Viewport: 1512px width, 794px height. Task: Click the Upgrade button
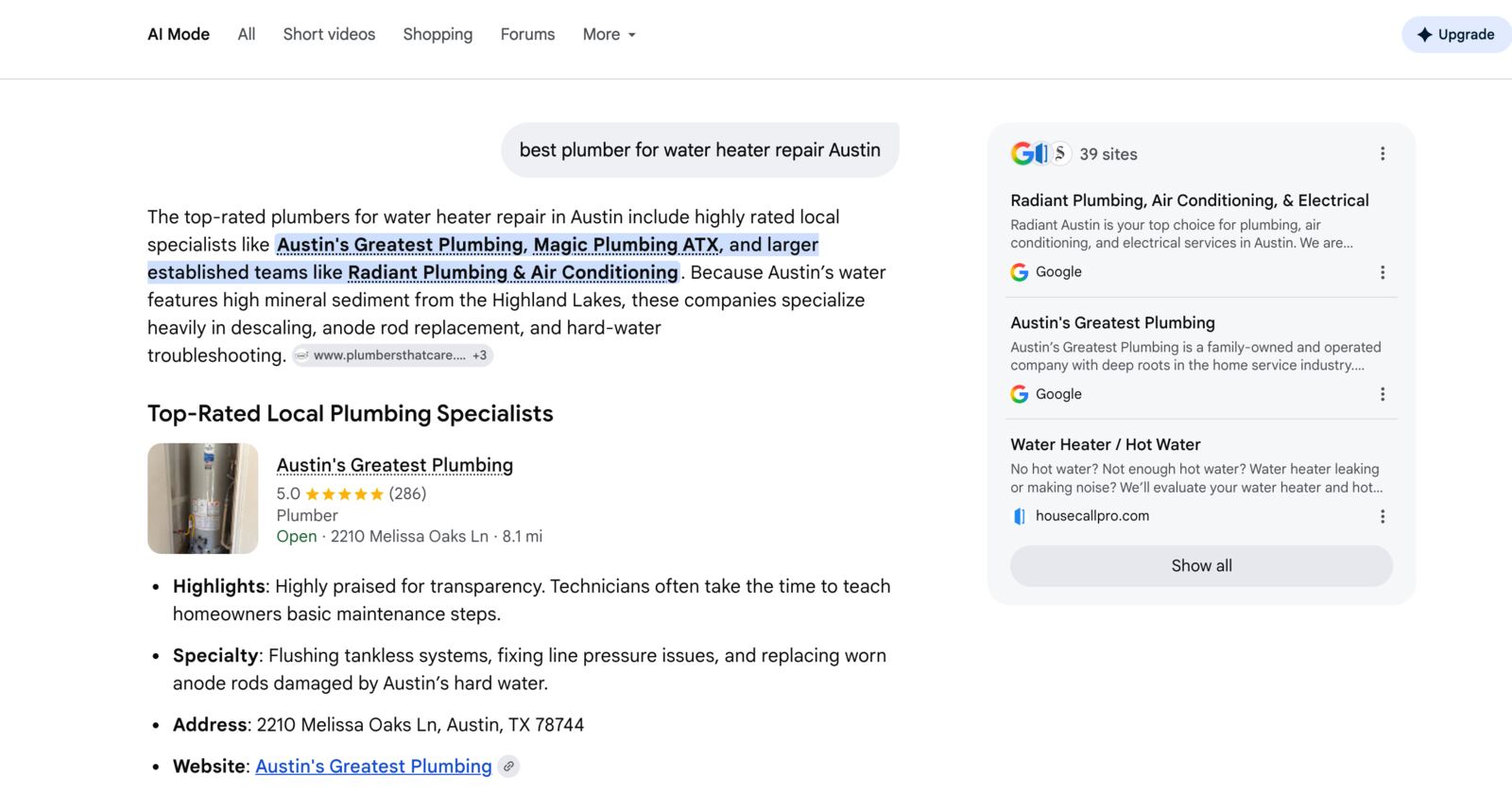pos(1456,35)
